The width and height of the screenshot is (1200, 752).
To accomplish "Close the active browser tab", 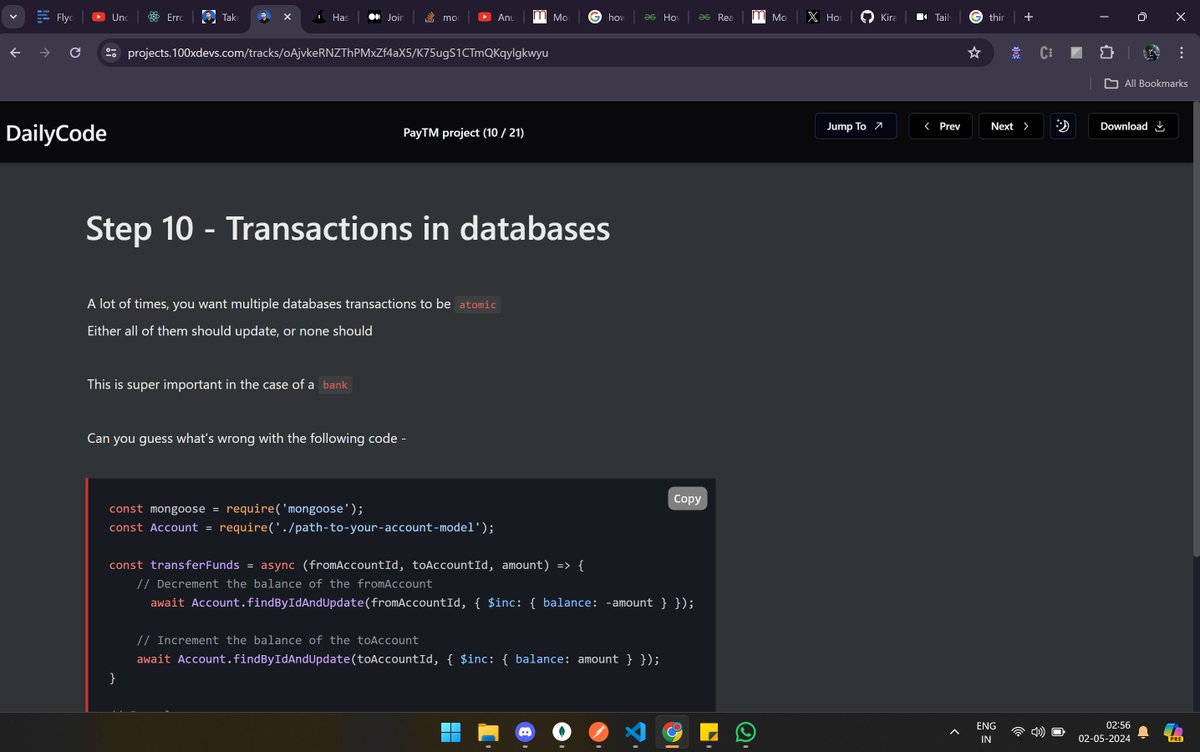I will 287,17.
